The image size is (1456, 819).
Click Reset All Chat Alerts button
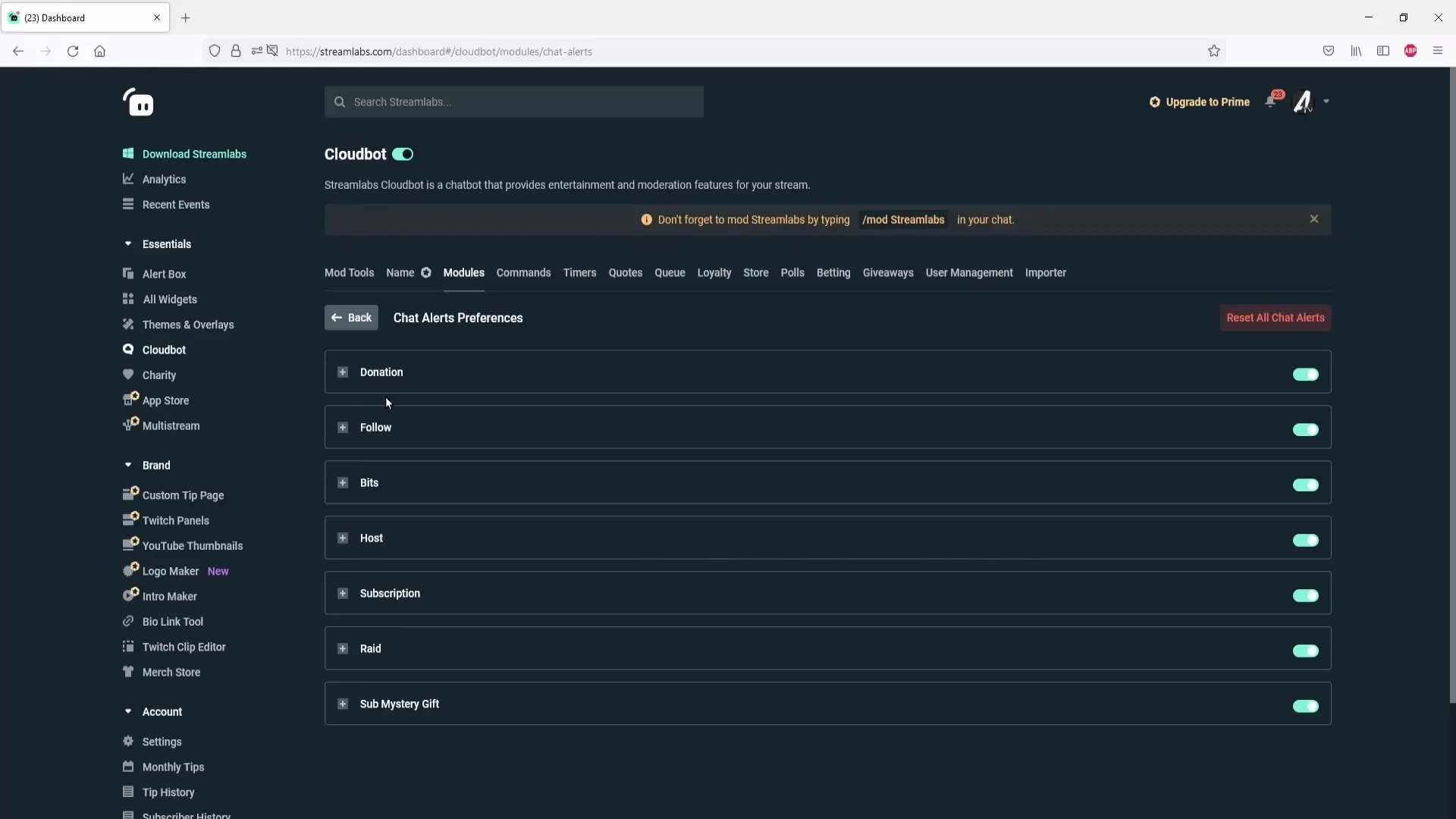point(1276,318)
